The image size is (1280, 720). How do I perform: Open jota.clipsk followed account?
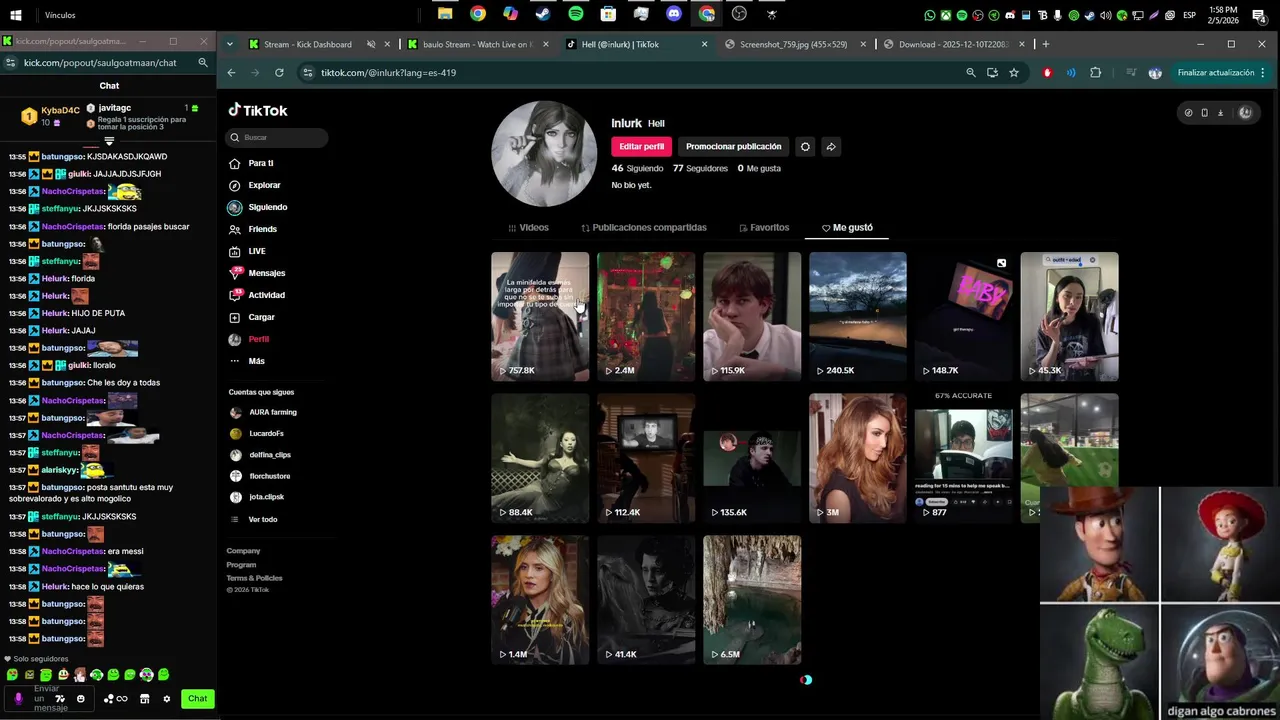click(257, 497)
